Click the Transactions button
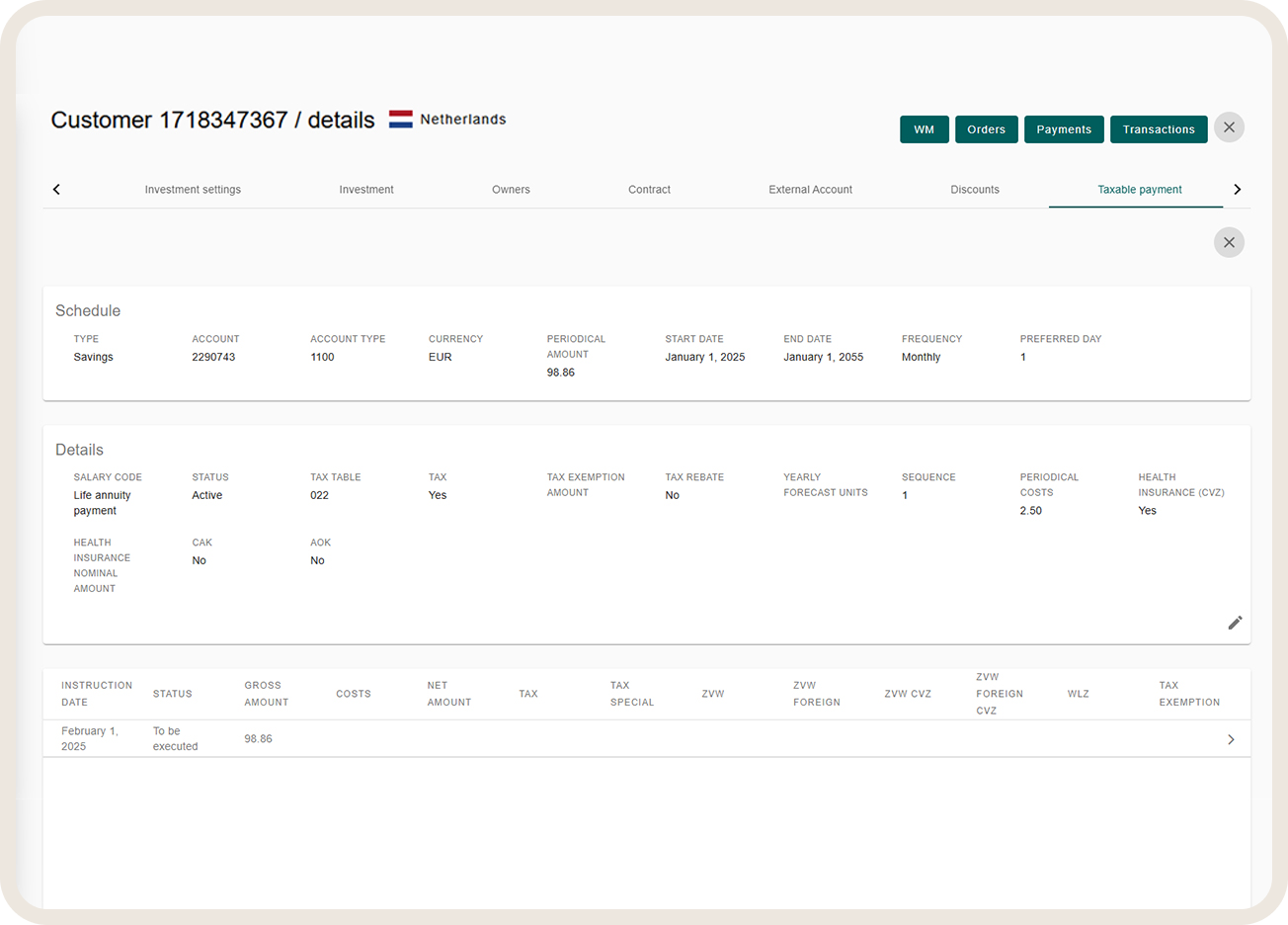1288x925 pixels. 1159,128
